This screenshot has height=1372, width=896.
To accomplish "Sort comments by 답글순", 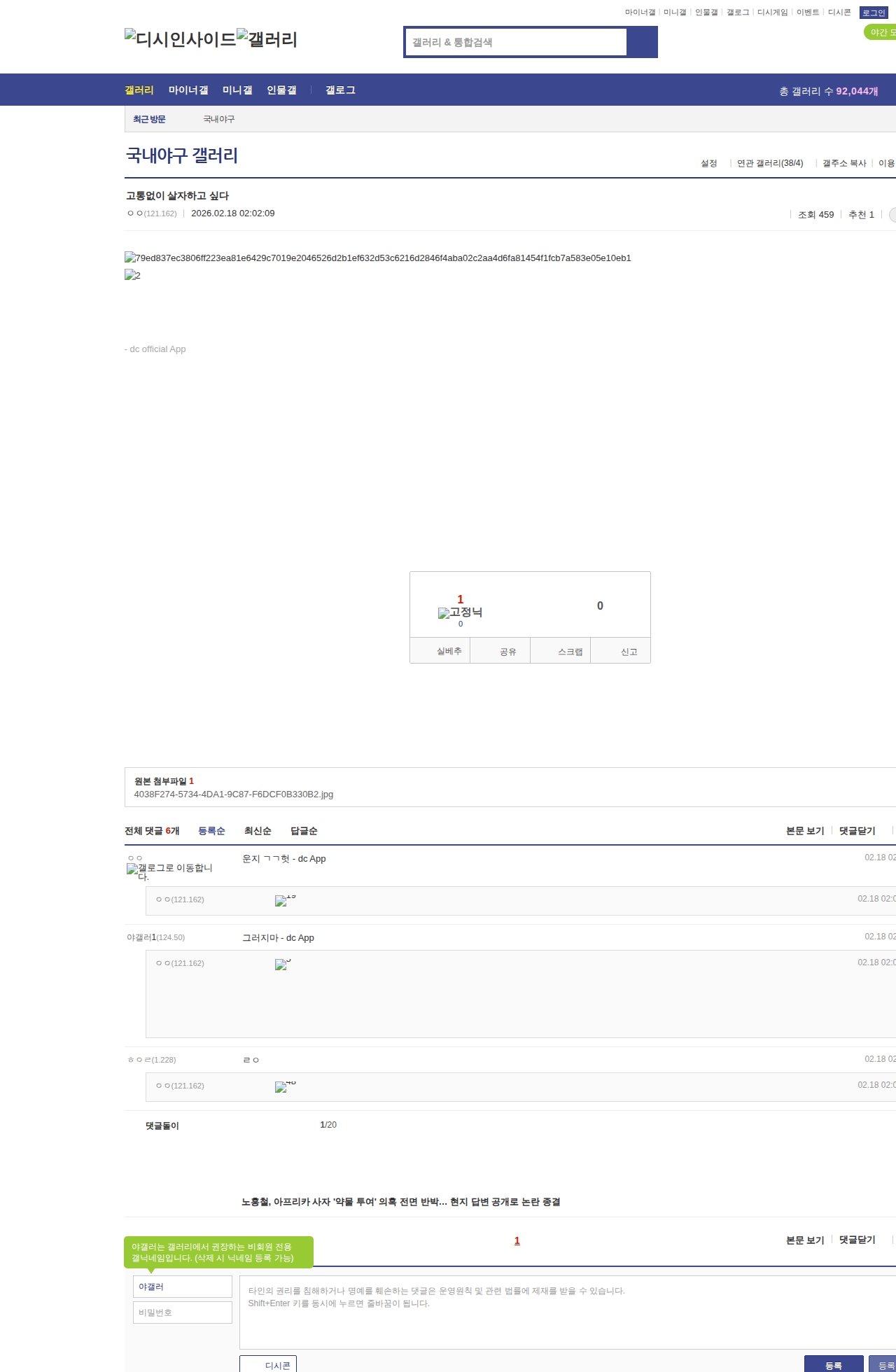I will [x=304, y=831].
